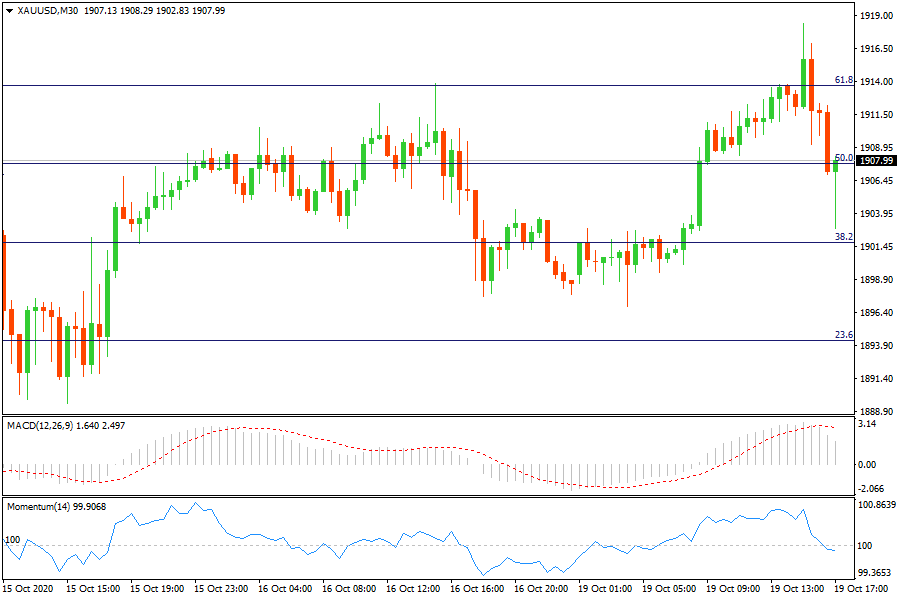Select the 61.8 Fibonacci level label

click(843, 80)
